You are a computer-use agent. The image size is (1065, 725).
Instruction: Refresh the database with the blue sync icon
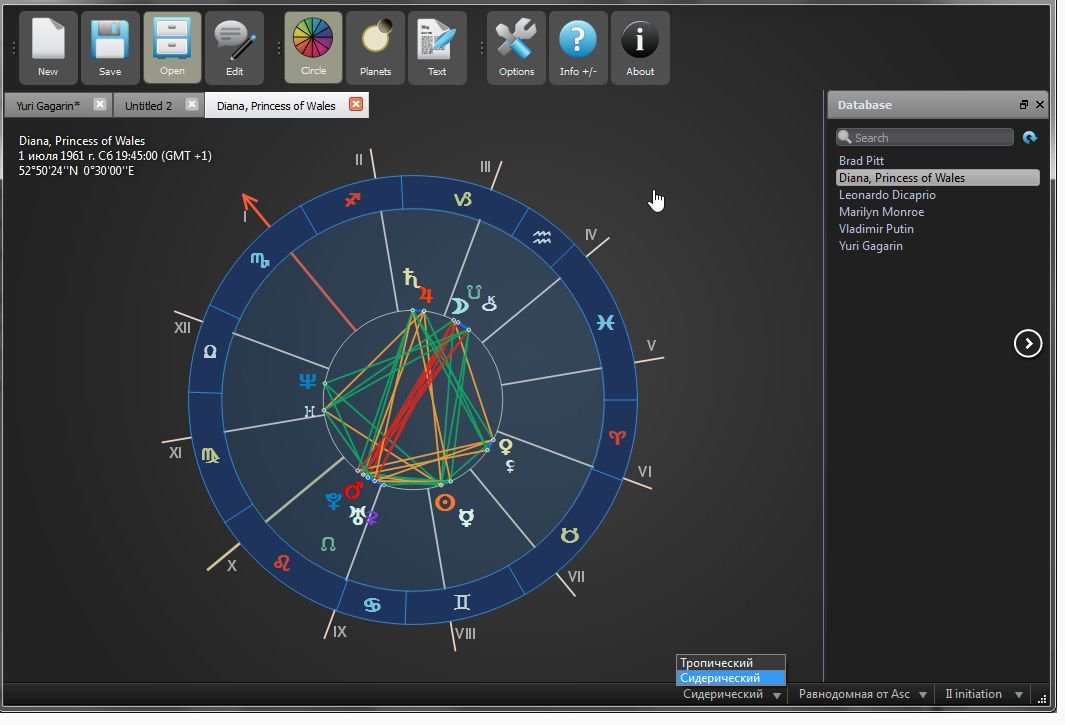click(x=1030, y=137)
